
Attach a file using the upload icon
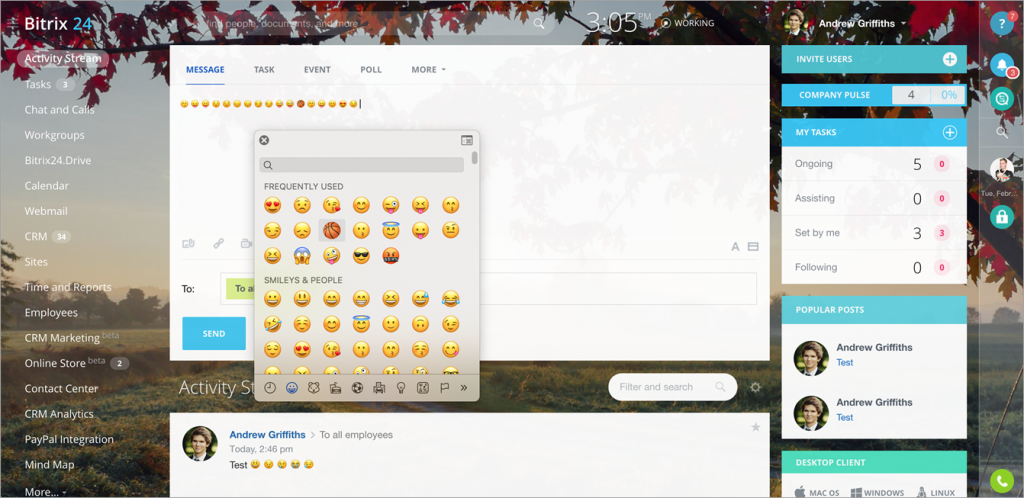pyautogui.click(x=188, y=243)
